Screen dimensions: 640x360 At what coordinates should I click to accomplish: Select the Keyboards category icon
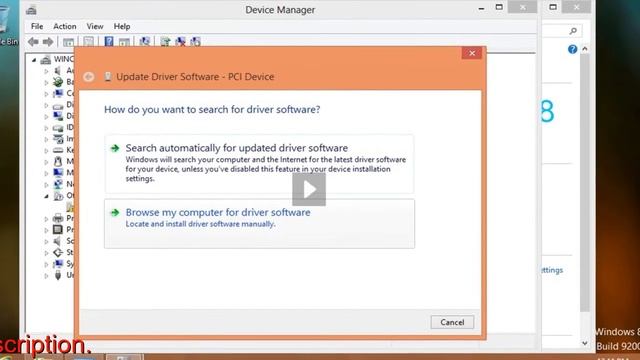[58, 150]
